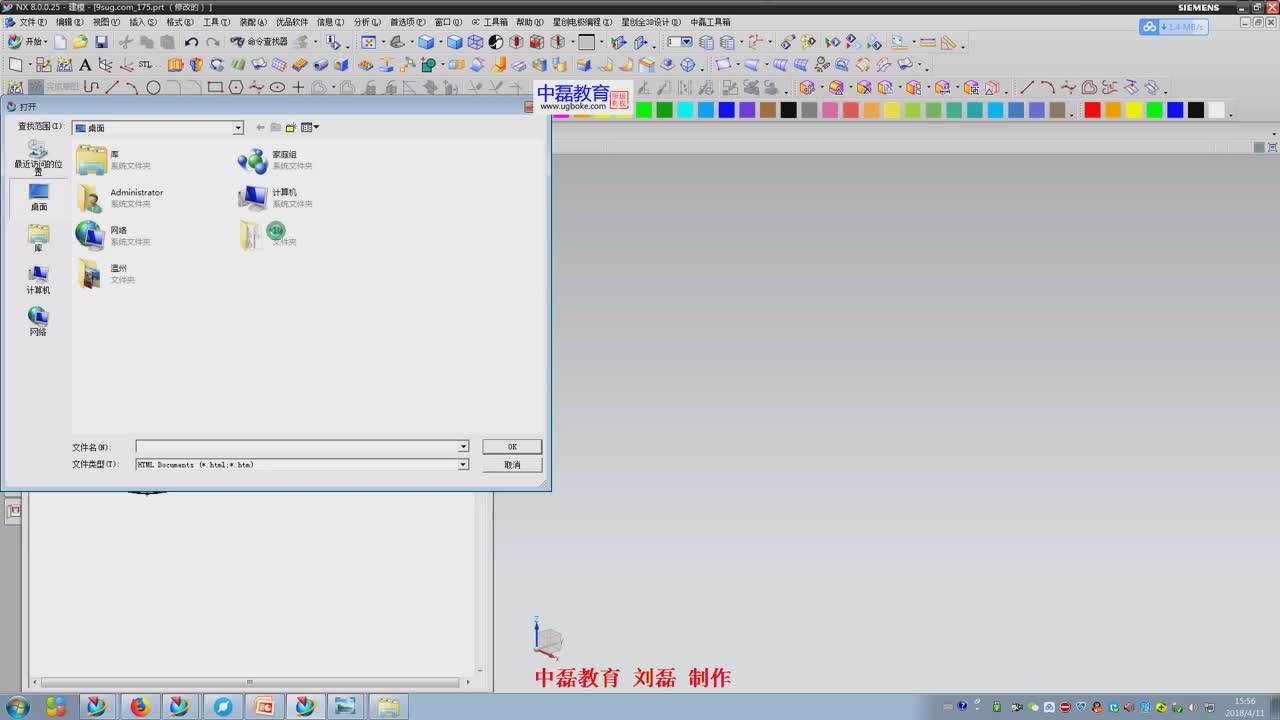Click the Redo arrow icon

(x=212, y=42)
